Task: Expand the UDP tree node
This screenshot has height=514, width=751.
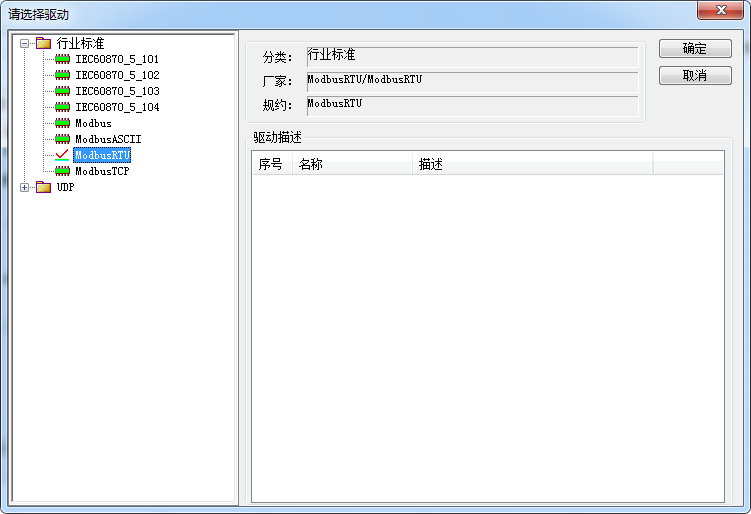Action: [25, 187]
